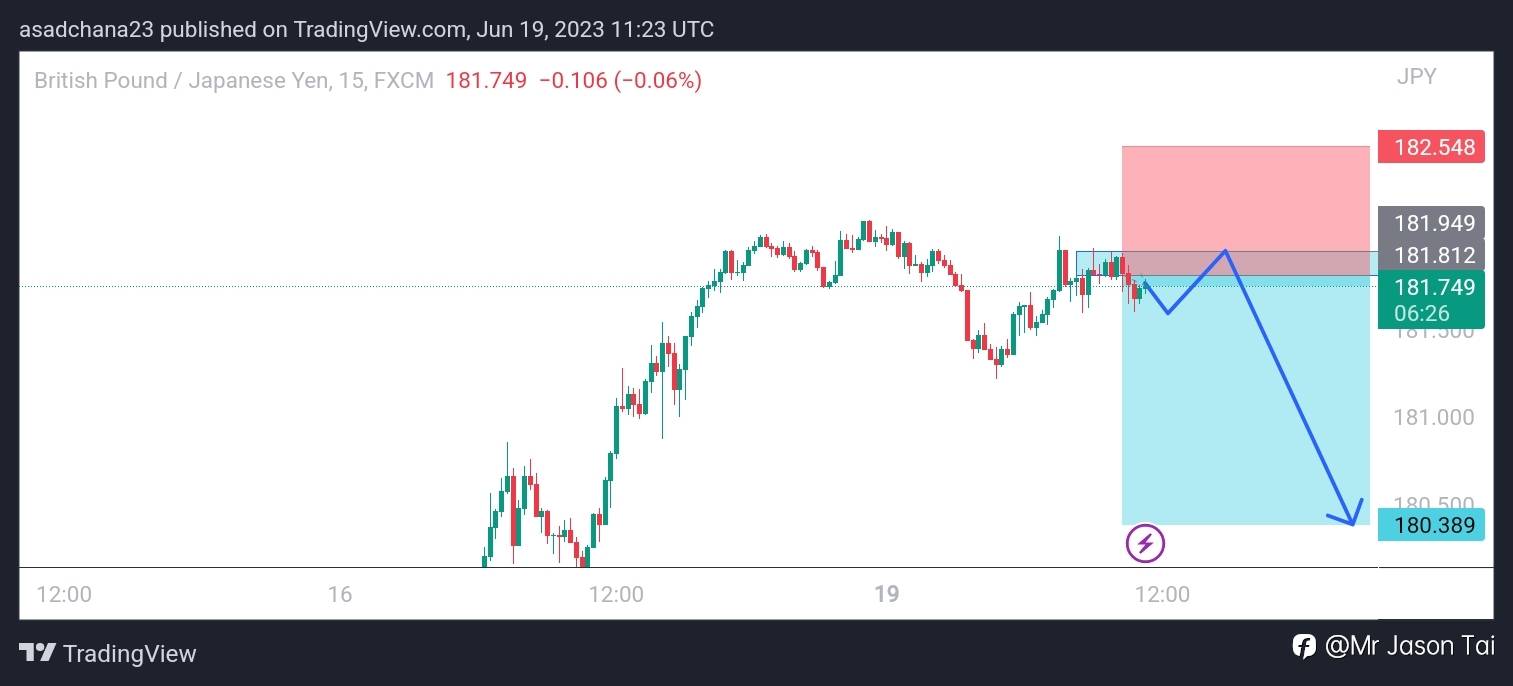Click the British Pound / Japanese Yen title

181,81
